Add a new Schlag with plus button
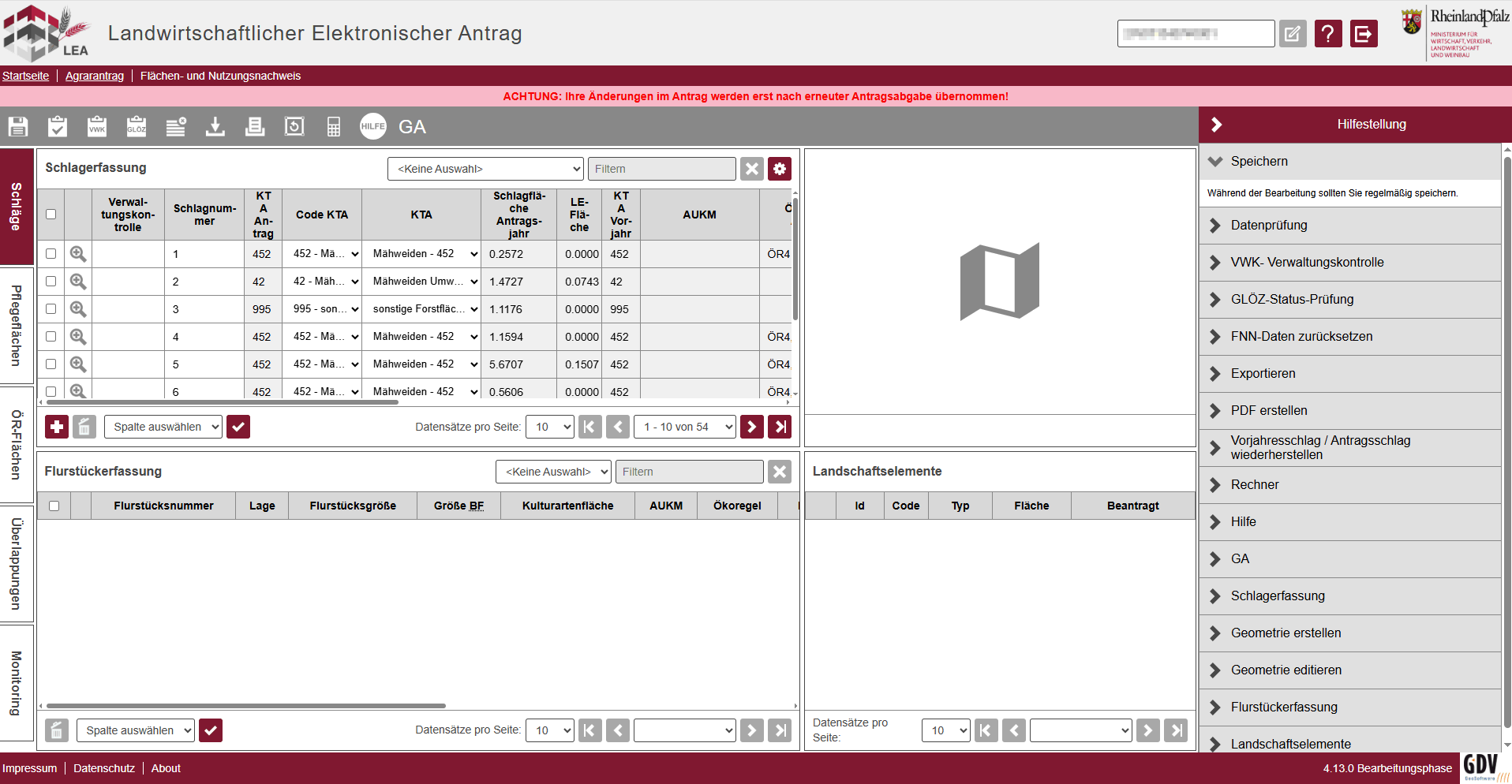 pos(57,427)
